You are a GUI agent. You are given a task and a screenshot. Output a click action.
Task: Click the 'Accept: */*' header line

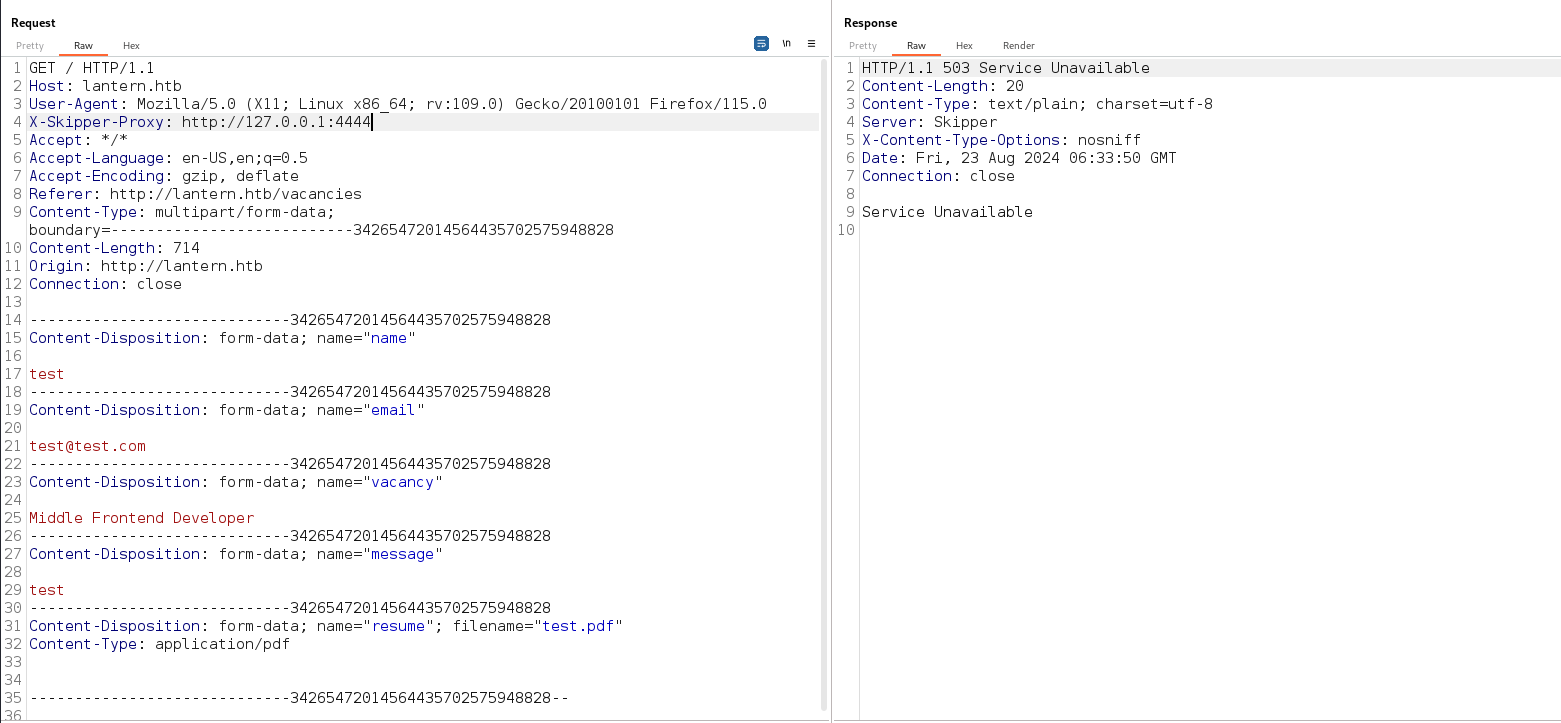click(78, 140)
